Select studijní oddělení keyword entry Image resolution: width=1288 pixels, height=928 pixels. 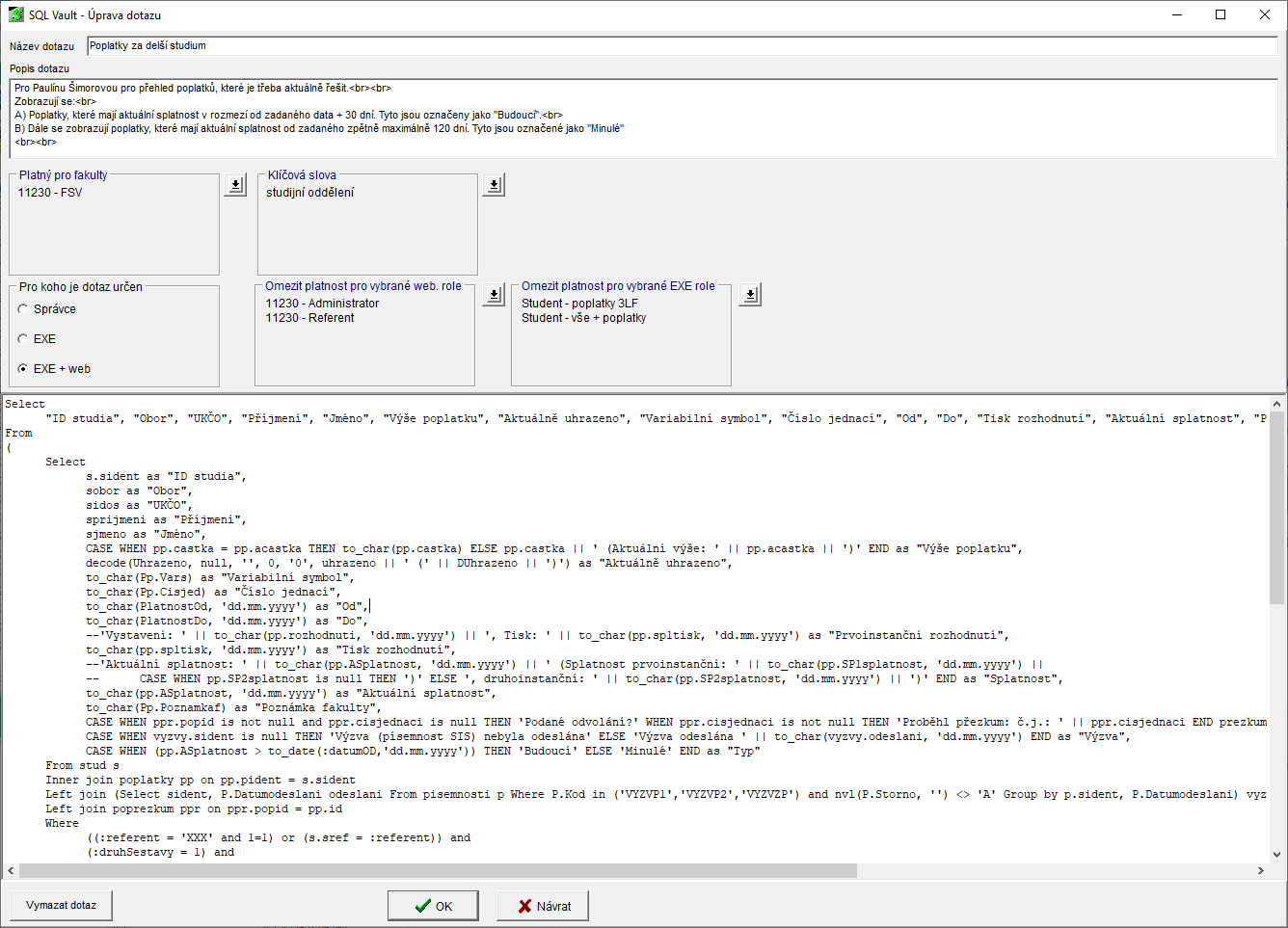coord(310,193)
